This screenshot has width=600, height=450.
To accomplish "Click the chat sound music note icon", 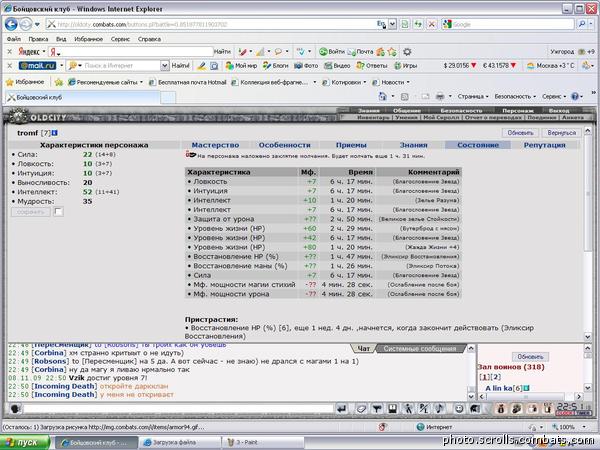I will 440,409.
